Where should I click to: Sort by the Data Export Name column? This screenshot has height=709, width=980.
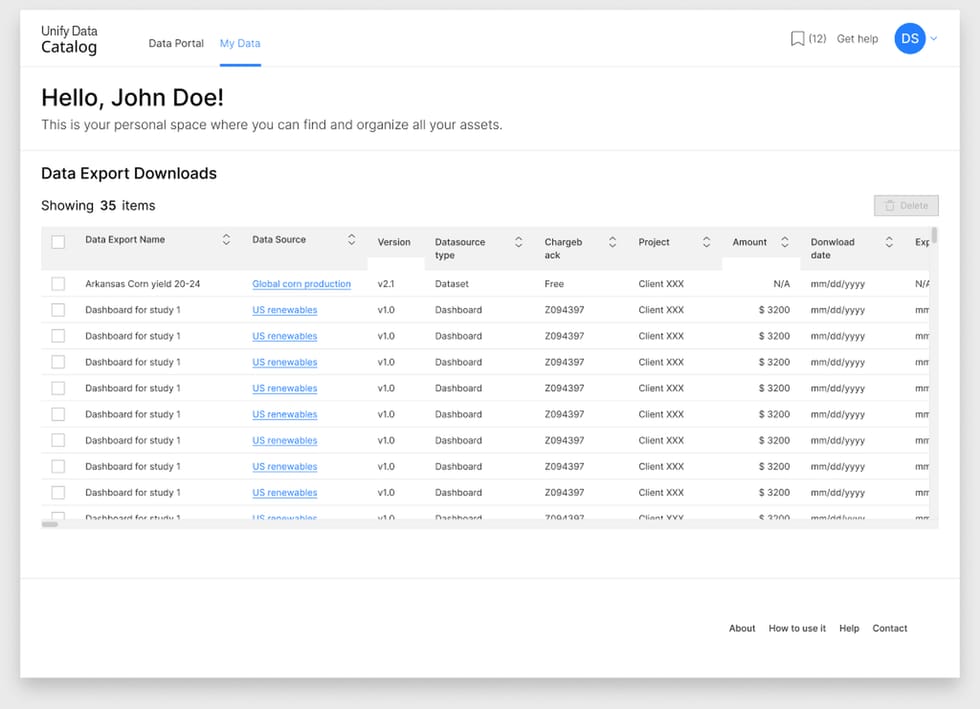pyautogui.click(x=226, y=239)
